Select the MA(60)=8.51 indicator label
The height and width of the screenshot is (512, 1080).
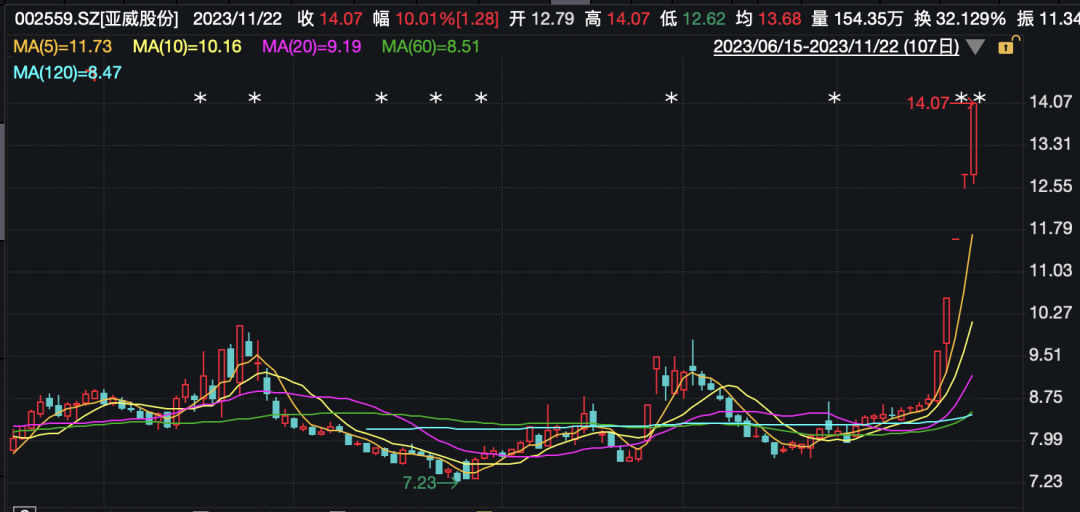(x=430, y=47)
